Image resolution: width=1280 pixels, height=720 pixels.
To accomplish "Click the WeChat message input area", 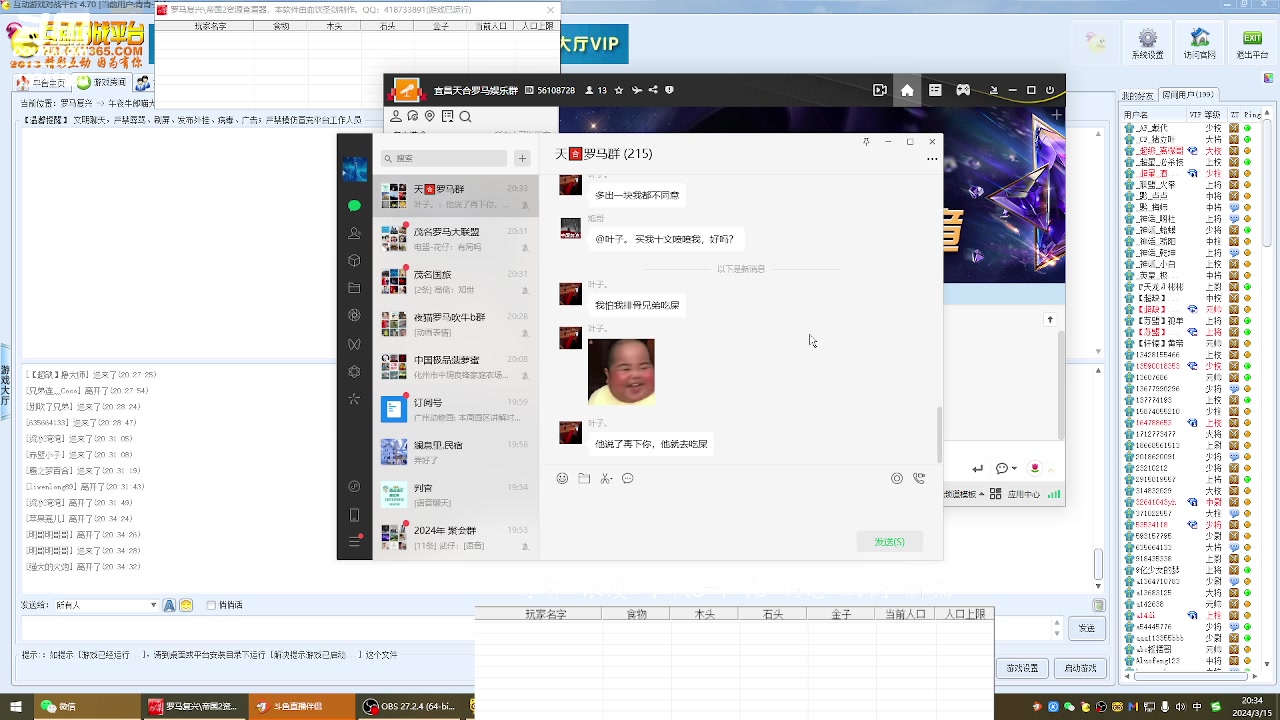I will [x=740, y=510].
